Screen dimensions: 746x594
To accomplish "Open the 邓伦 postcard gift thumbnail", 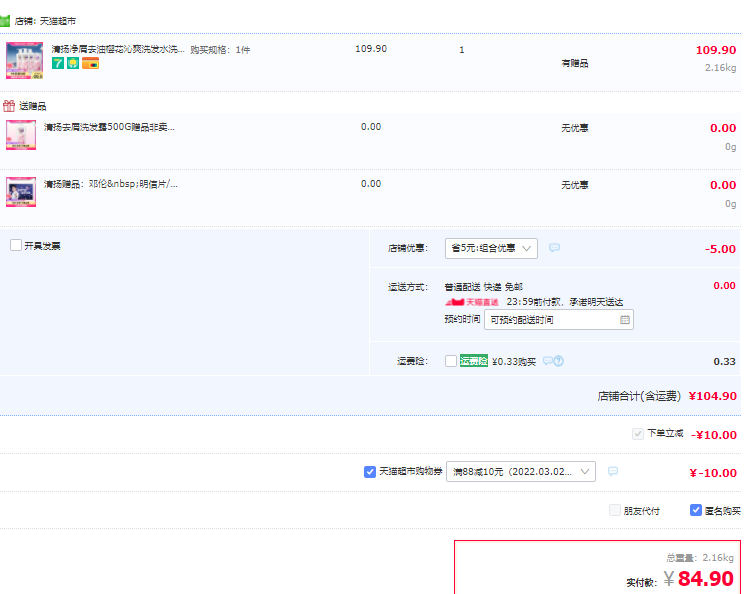I will point(21,192).
